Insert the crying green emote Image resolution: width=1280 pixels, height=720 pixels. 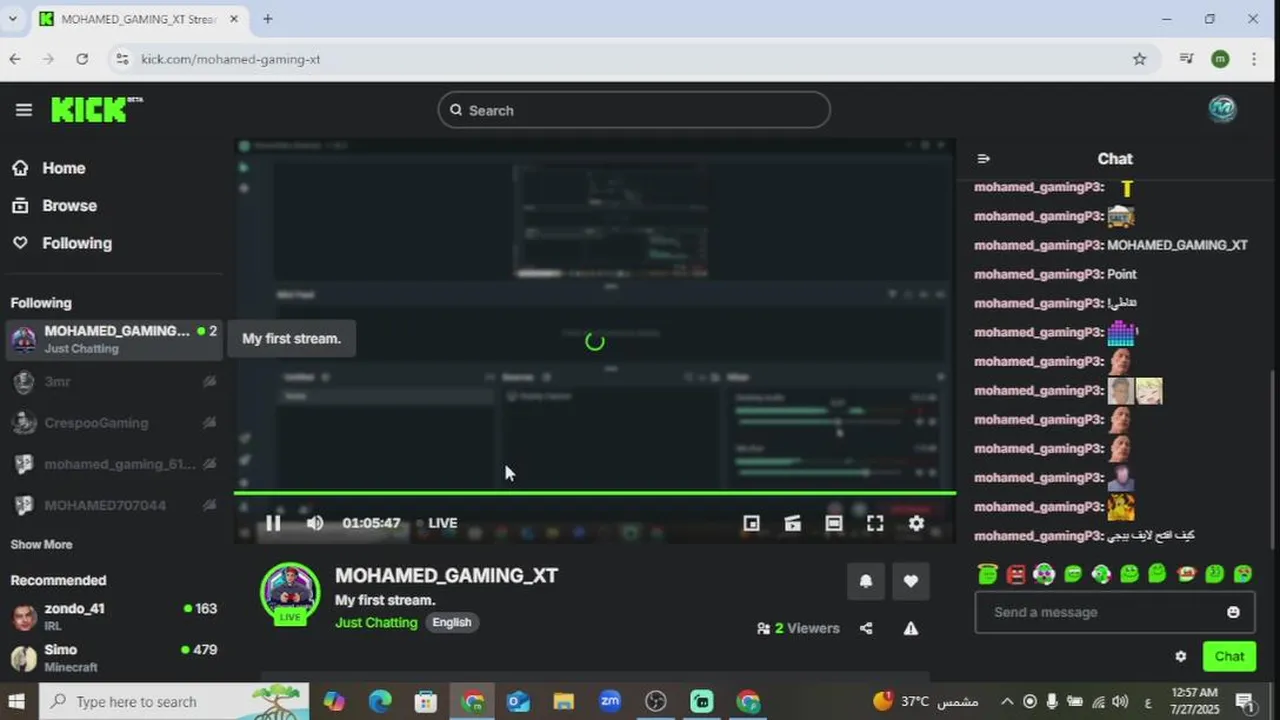[1243, 574]
